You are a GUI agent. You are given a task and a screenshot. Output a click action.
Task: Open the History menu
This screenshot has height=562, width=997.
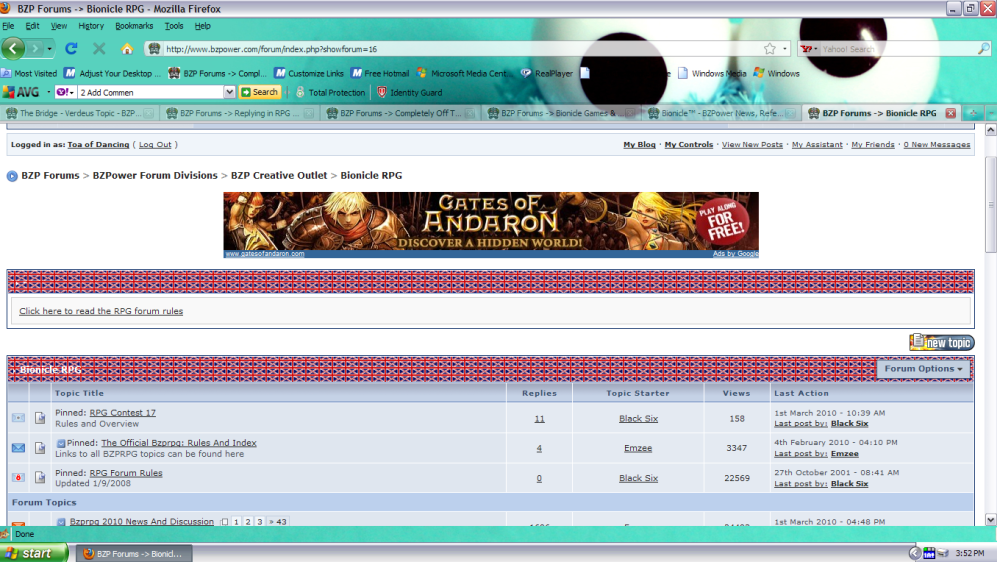click(x=91, y=26)
